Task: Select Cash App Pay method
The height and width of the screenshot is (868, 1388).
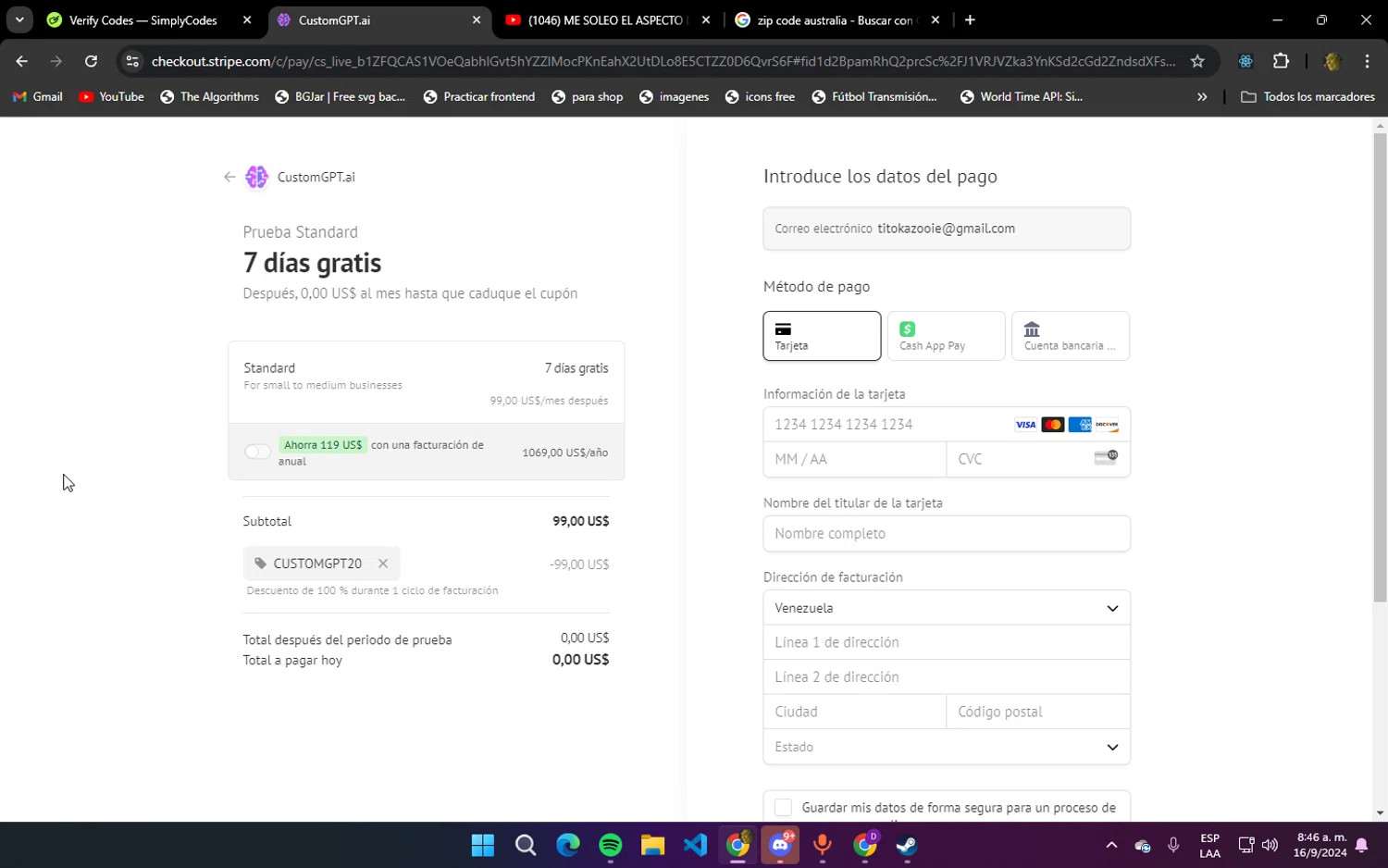Action: pos(946,336)
